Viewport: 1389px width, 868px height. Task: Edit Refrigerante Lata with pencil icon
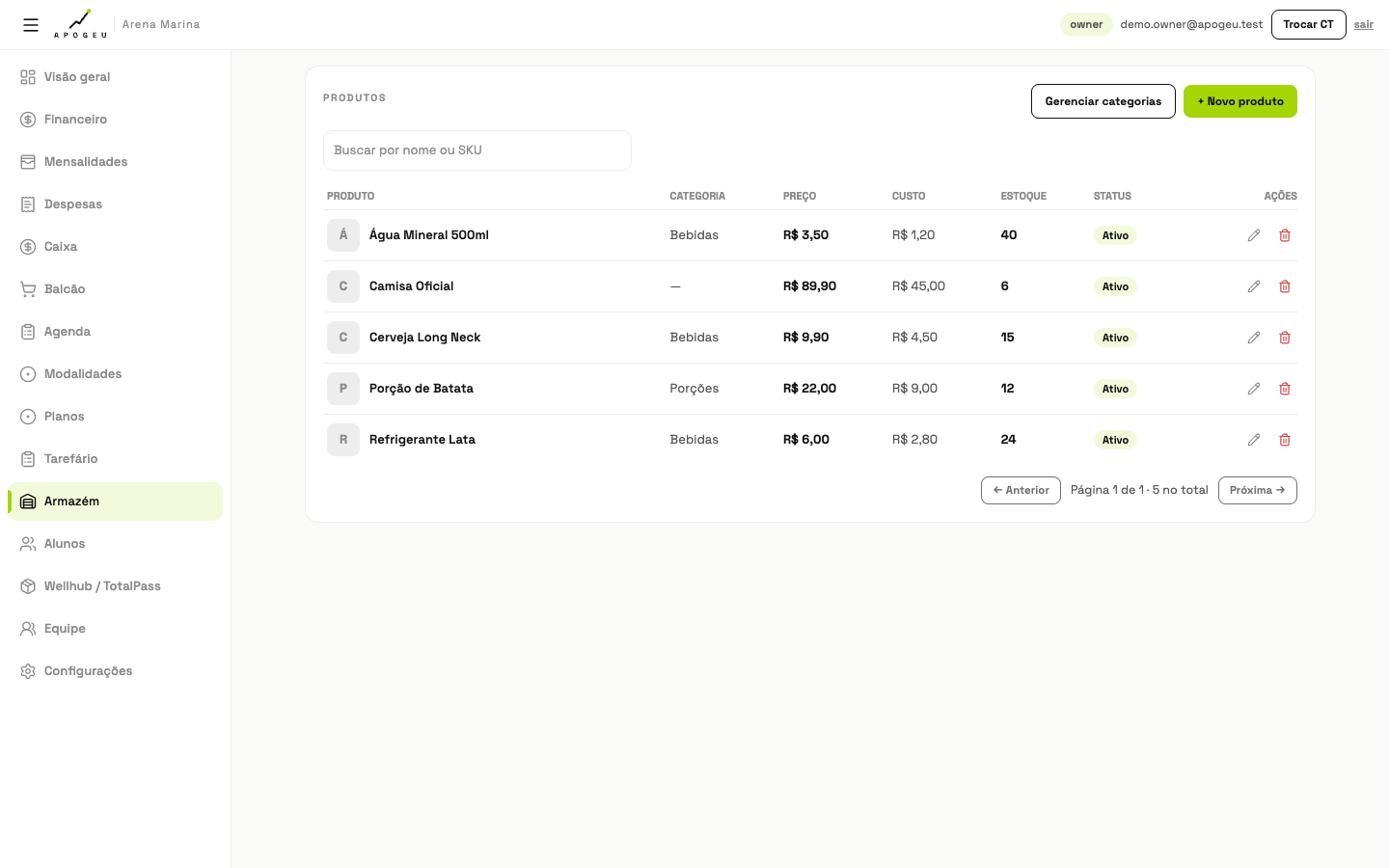[x=1254, y=440]
